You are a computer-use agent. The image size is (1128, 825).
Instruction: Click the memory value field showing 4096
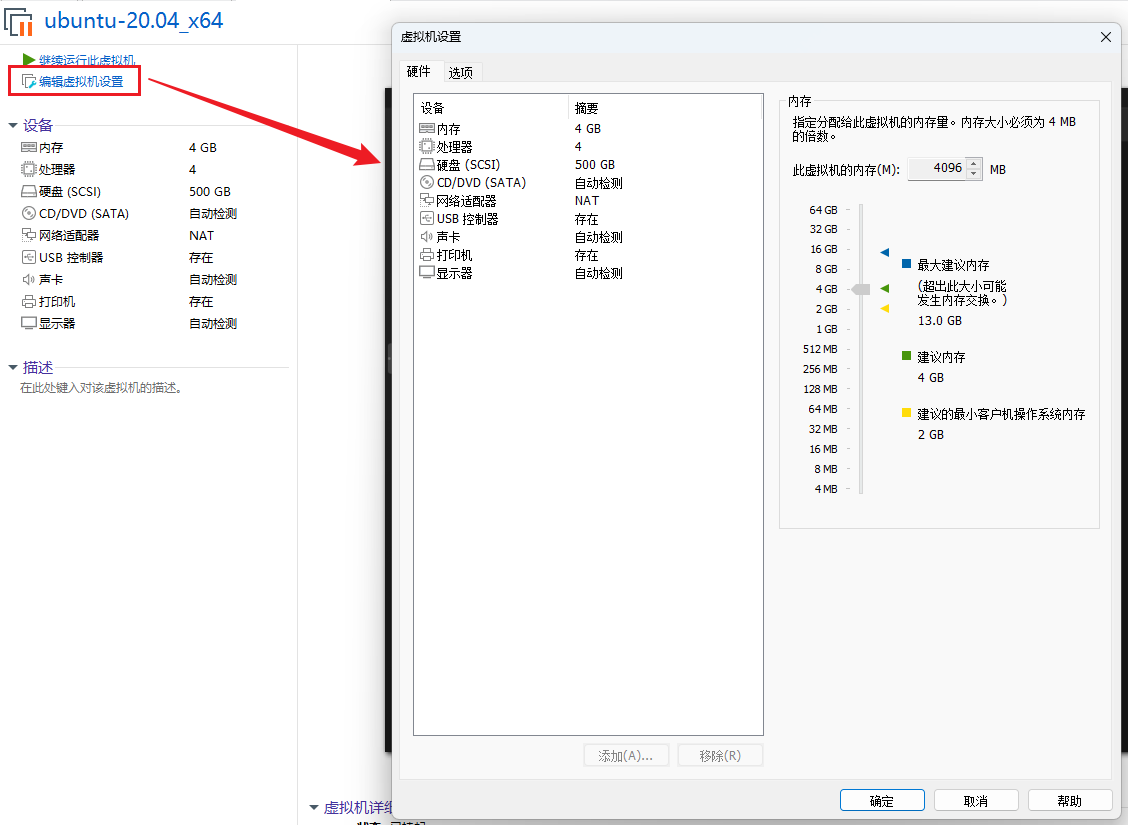(937, 168)
